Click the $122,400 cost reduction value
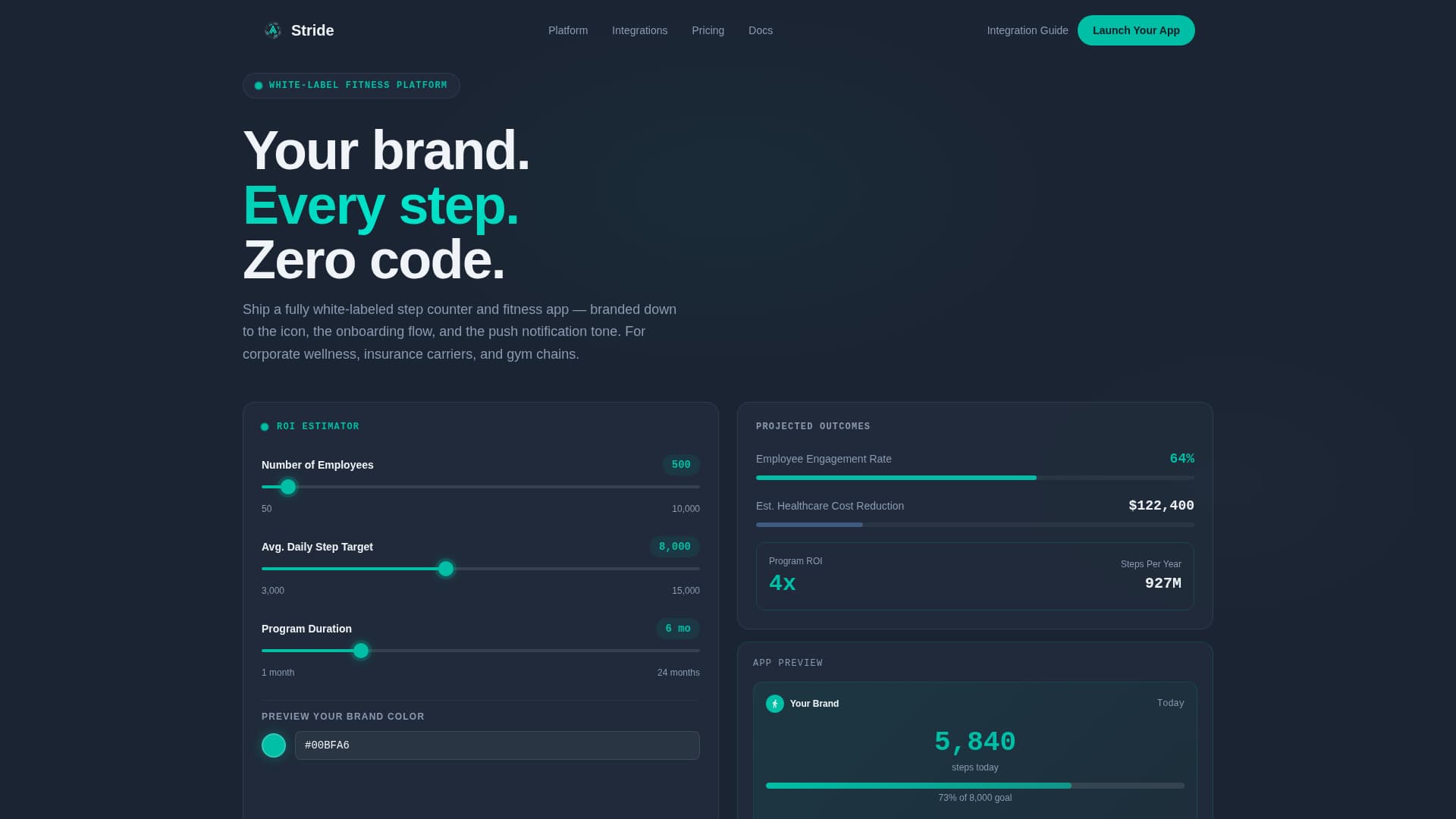Viewport: 1456px width, 819px height. click(x=1161, y=506)
